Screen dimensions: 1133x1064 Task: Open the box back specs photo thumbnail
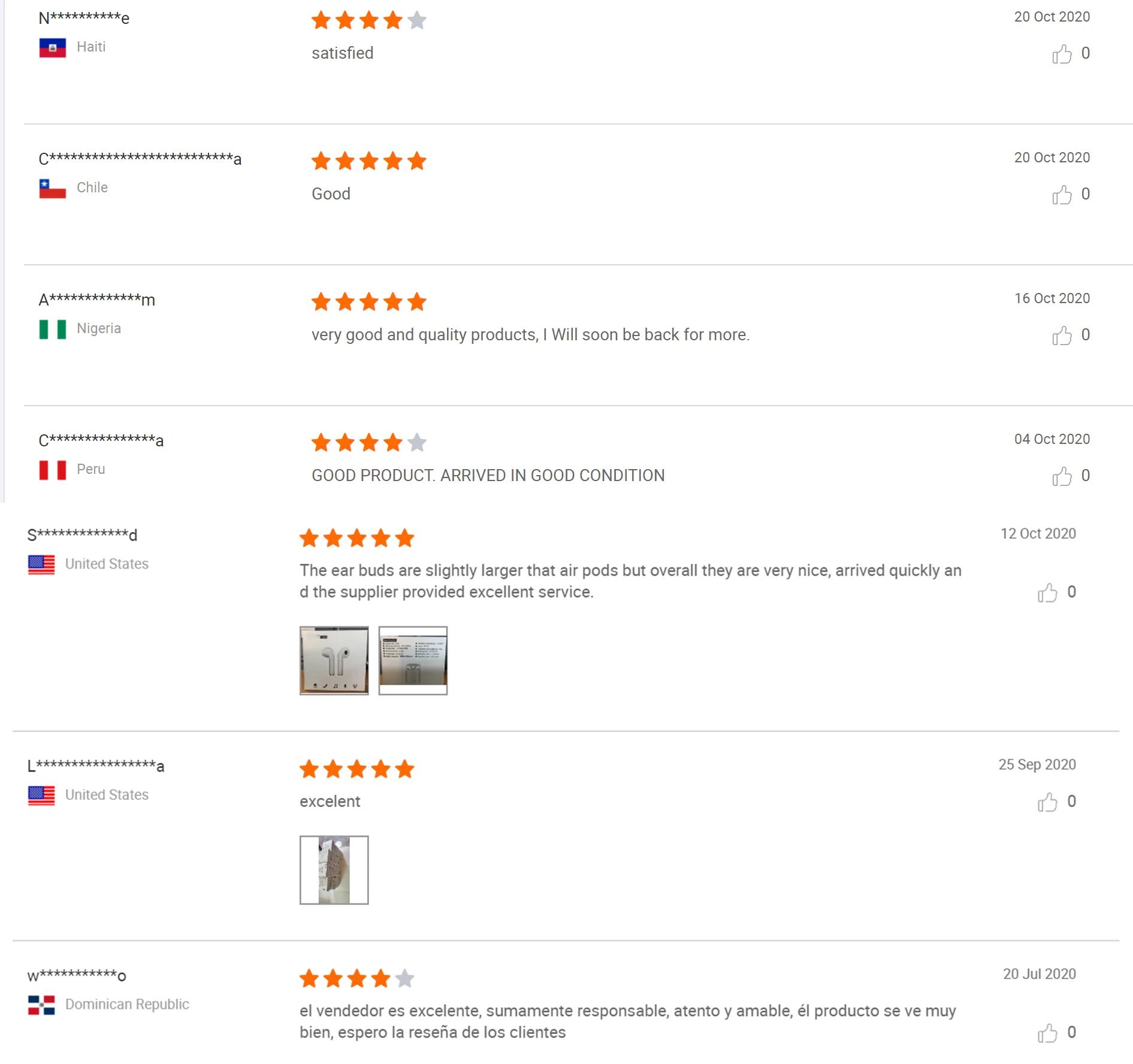[413, 660]
